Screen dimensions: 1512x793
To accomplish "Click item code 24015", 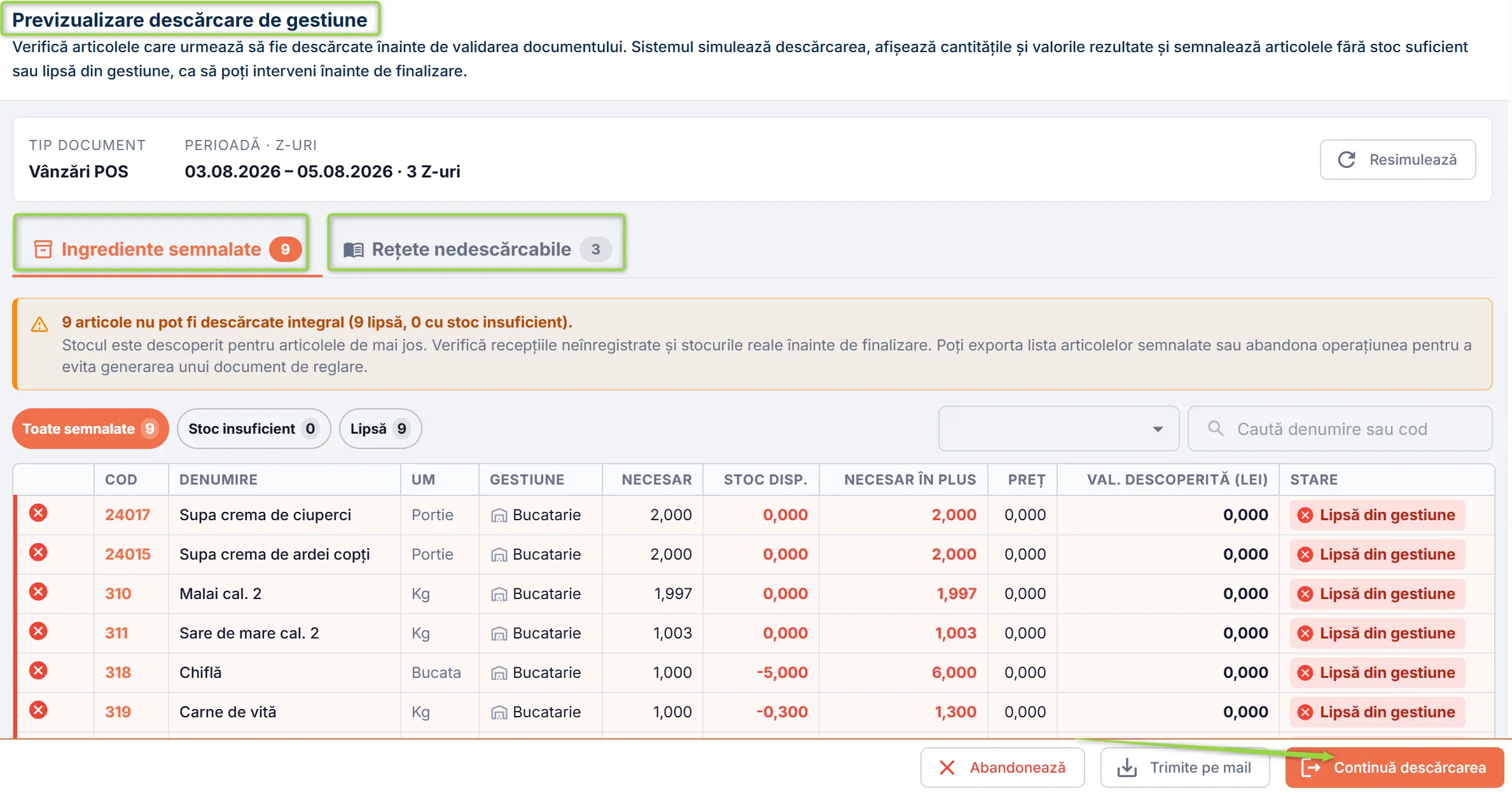I will 127,554.
